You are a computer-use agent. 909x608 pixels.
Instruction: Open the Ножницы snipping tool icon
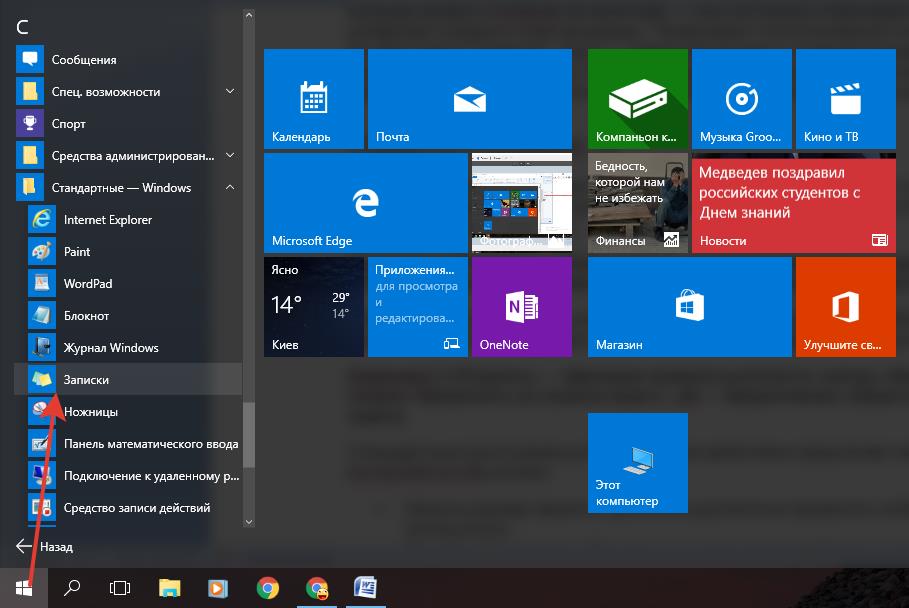[x=42, y=412]
